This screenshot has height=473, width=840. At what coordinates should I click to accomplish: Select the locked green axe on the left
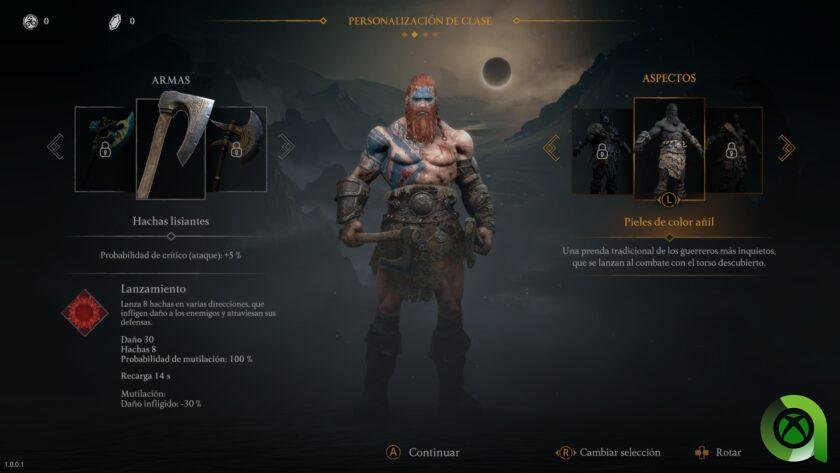coord(105,149)
